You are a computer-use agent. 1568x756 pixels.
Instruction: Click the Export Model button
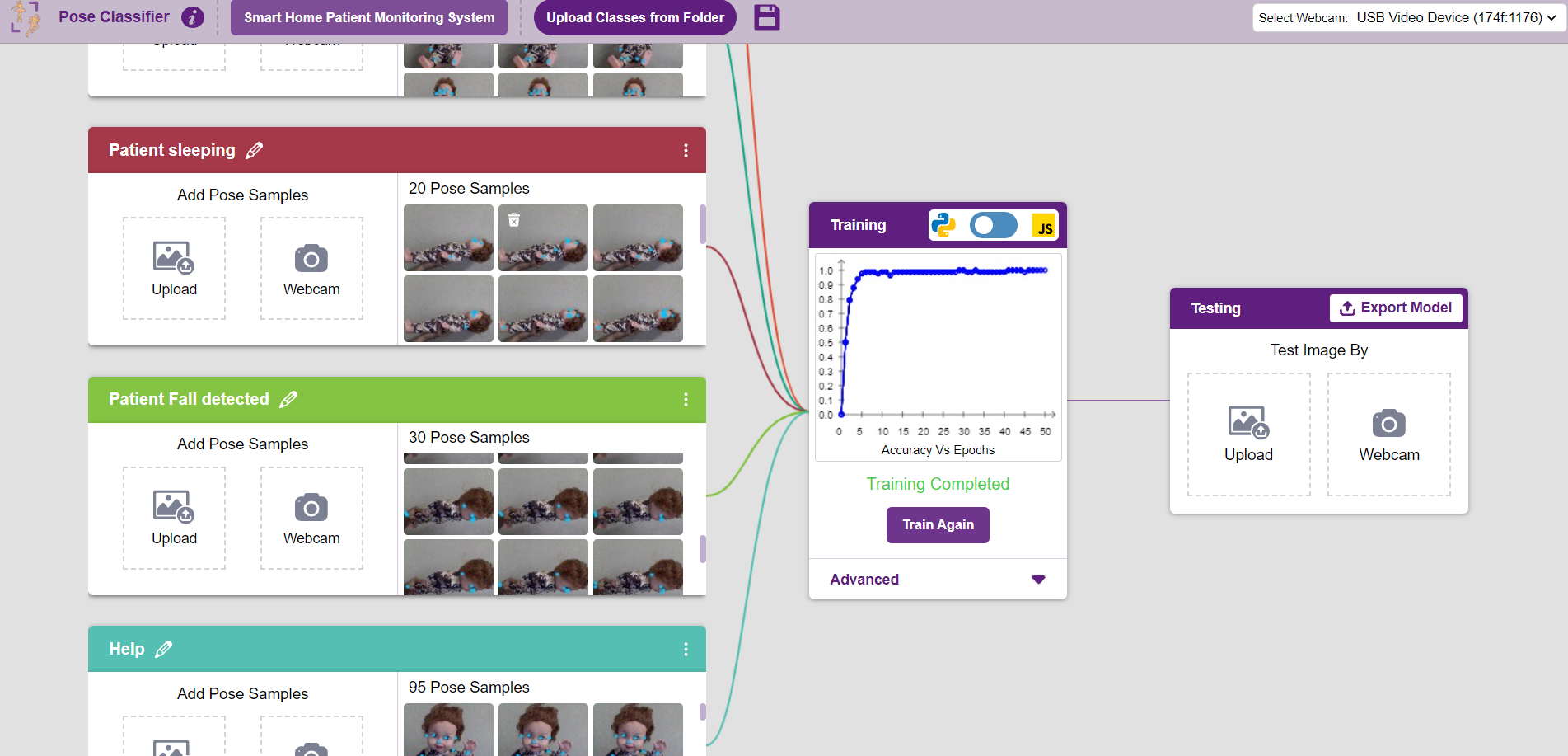[1396, 308]
